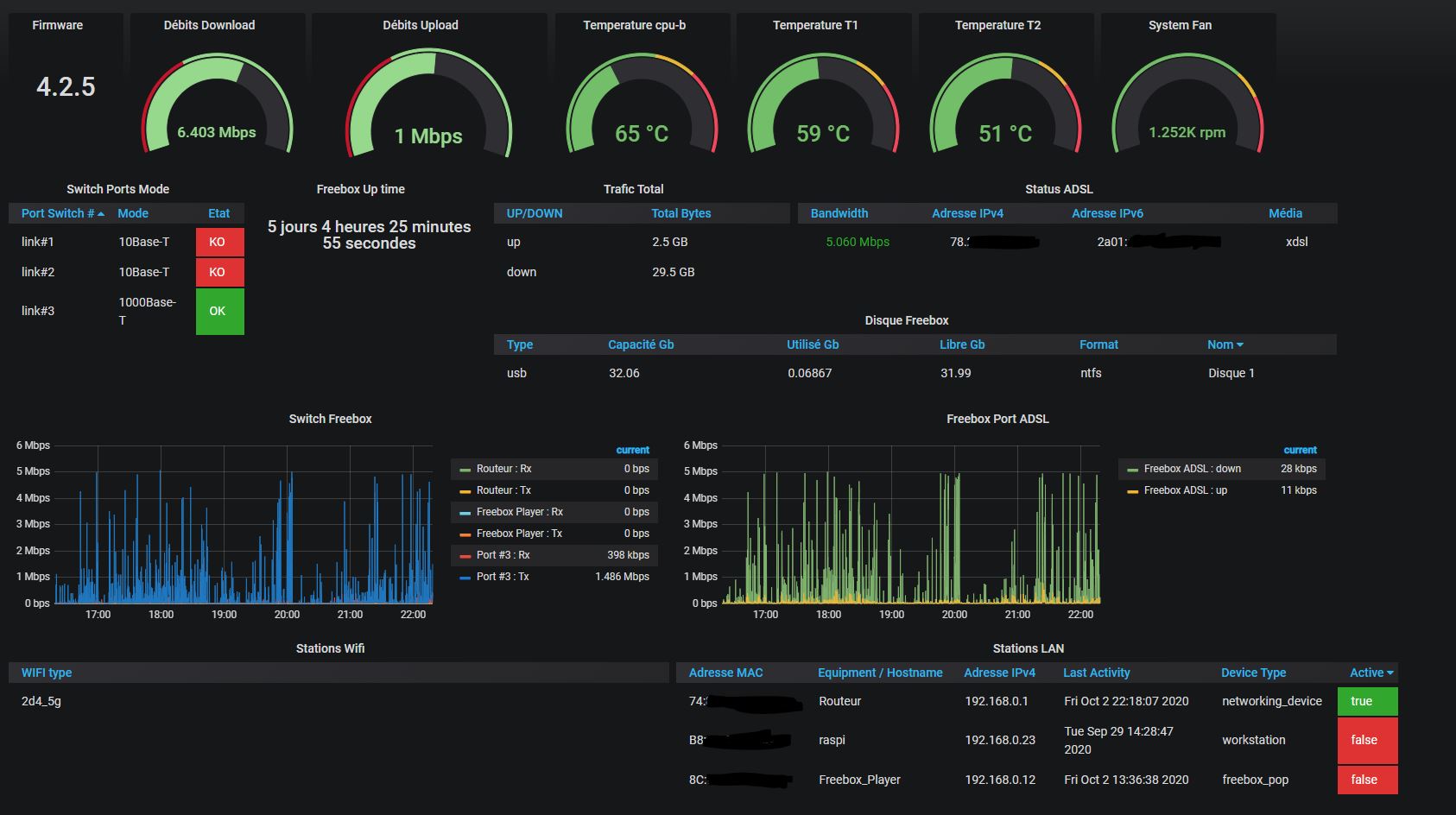Toggle the Freebox ADSL : down series label
The width and height of the screenshot is (1456, 815).
coord(1192,469)
